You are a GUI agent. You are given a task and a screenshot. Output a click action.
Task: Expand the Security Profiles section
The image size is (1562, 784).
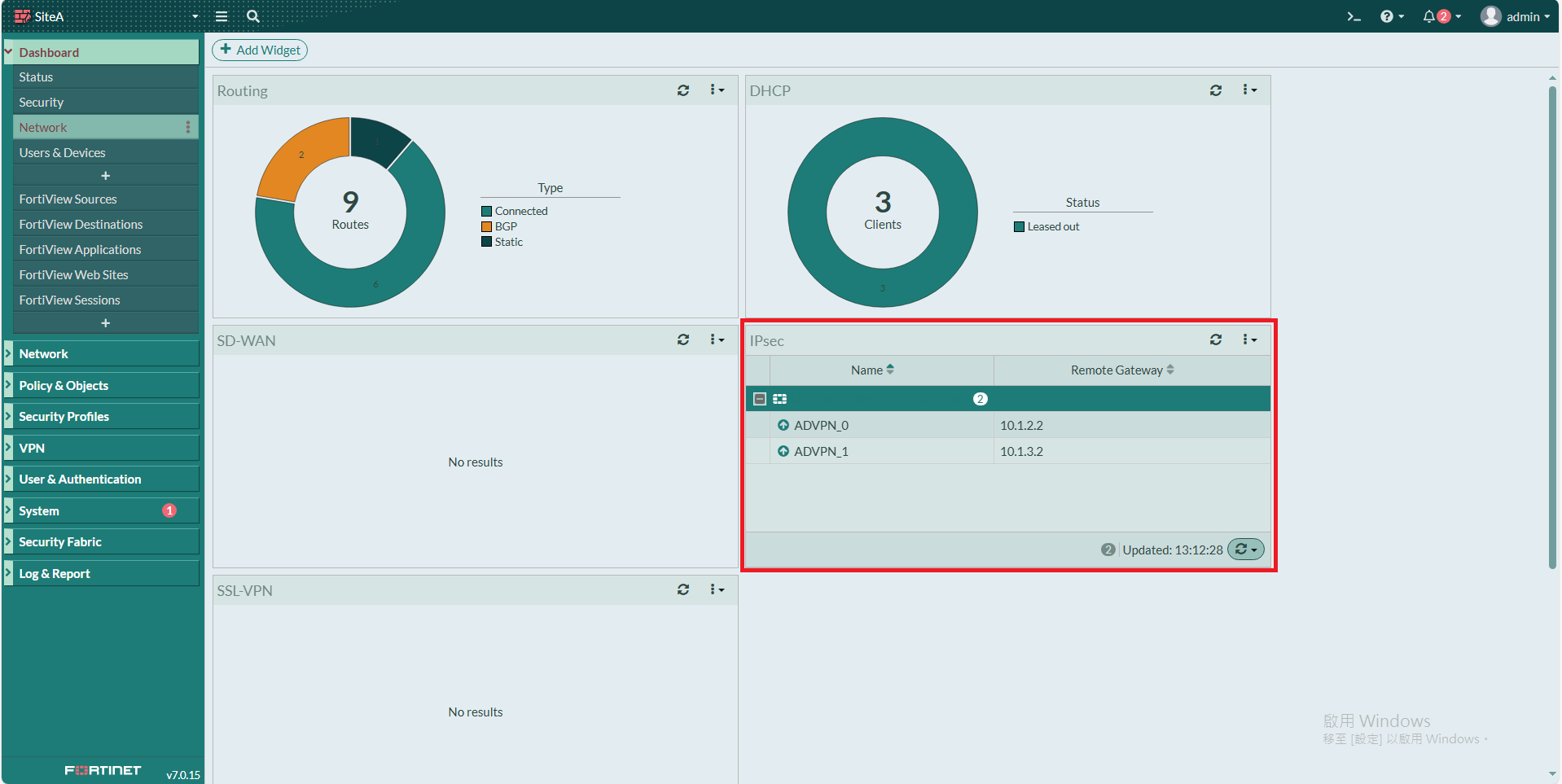pyautogui.click(x=102, y=417)
